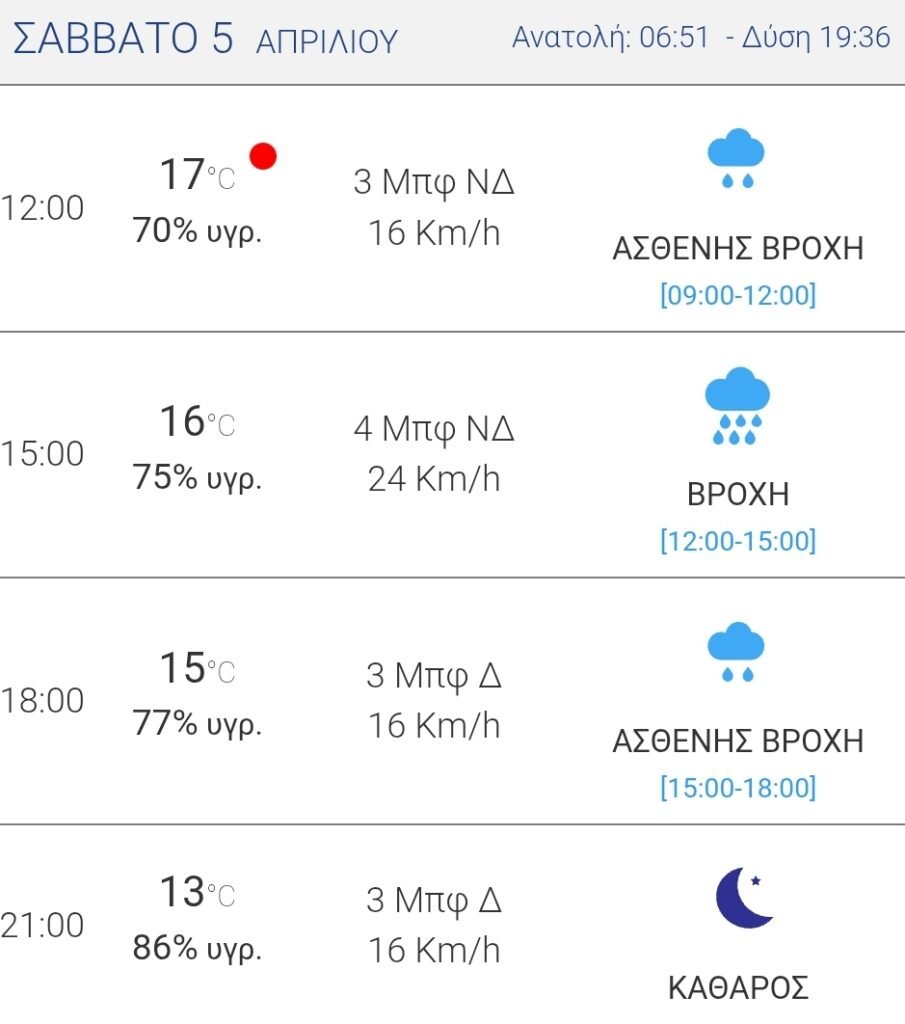Open the [15:00-18:00] time range link
This screenshot has width=905, height=1024.
[738, 787]
